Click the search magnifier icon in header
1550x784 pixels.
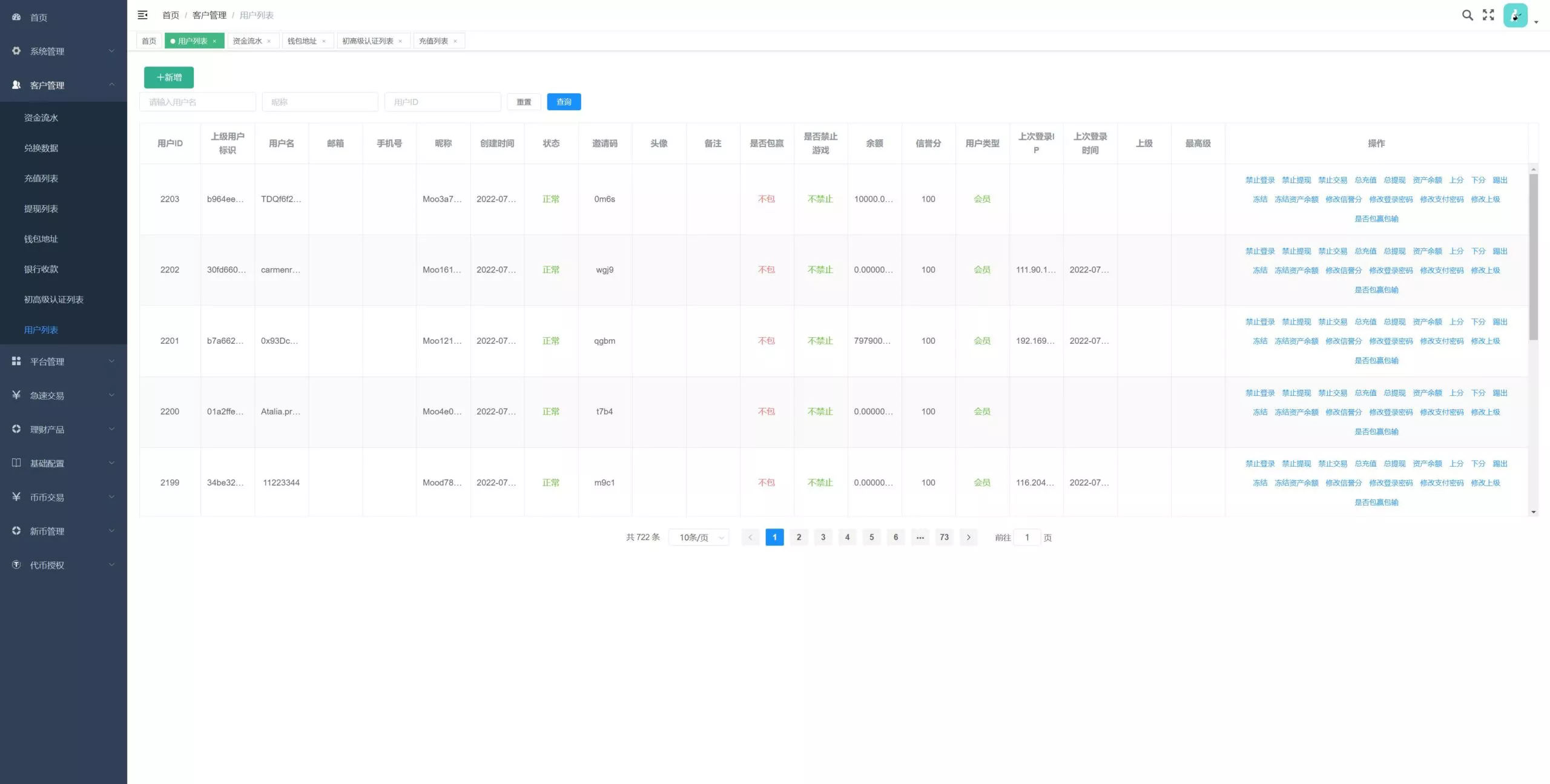pos(1467,15)
